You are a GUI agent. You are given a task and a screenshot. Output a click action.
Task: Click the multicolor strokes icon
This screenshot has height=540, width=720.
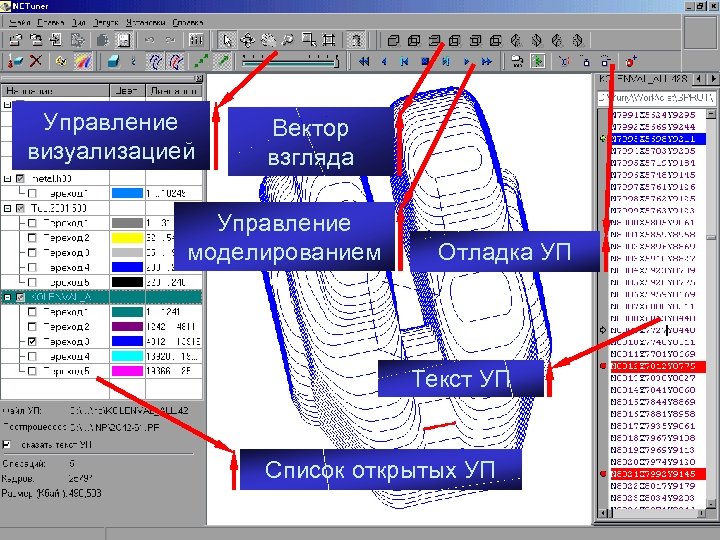click(83, 61)
